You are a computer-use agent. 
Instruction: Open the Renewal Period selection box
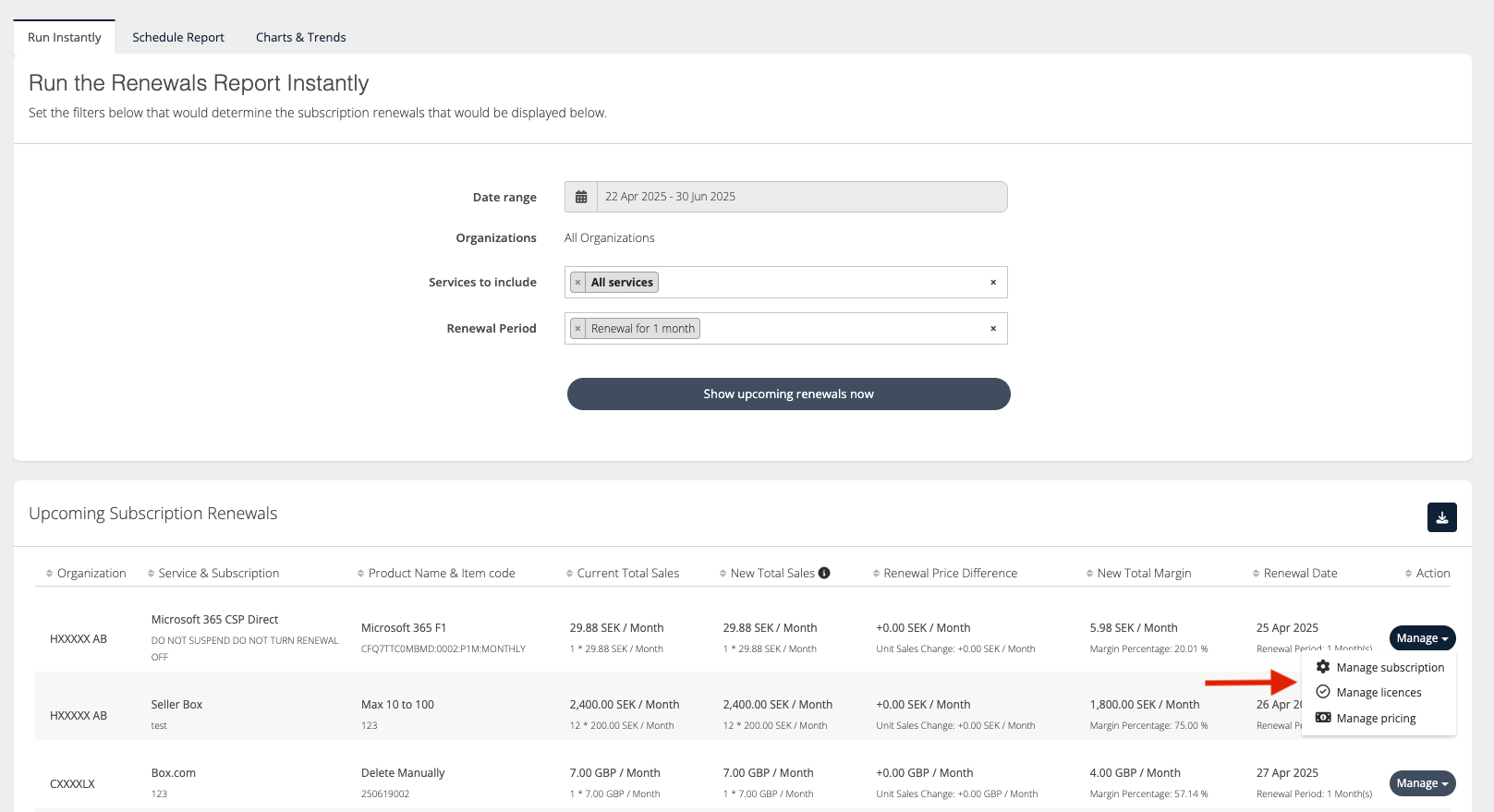point(841,329)
